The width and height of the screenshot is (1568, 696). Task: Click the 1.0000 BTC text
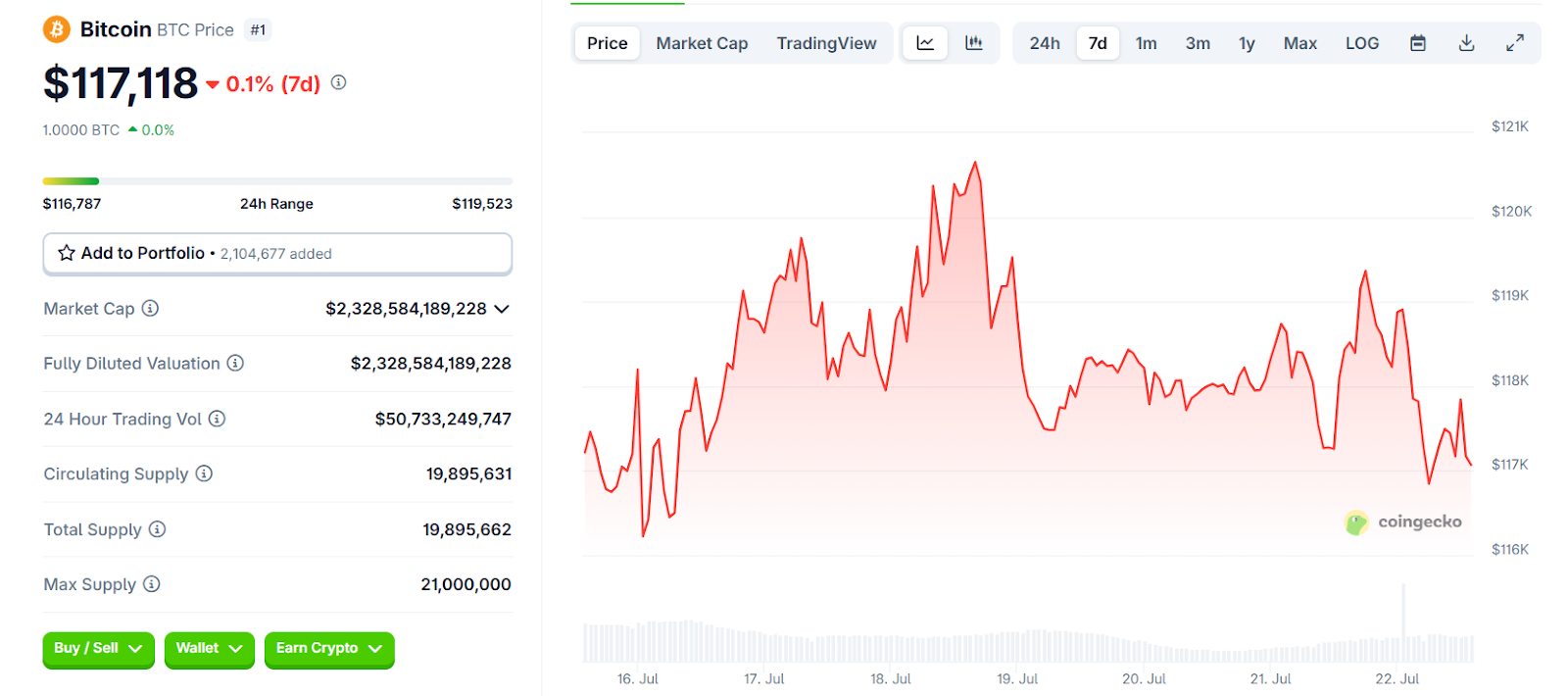click(81, 129)
